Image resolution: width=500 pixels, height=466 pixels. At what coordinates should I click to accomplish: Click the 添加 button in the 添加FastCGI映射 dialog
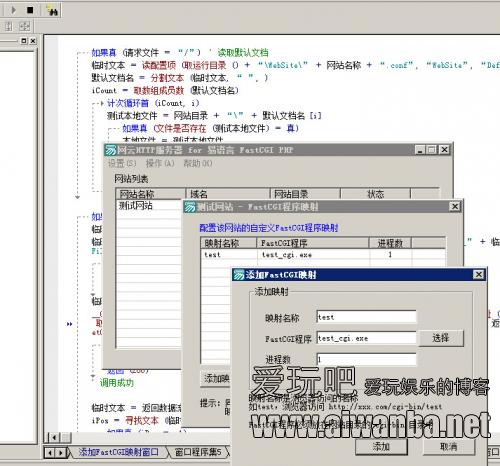coord(381,446)
